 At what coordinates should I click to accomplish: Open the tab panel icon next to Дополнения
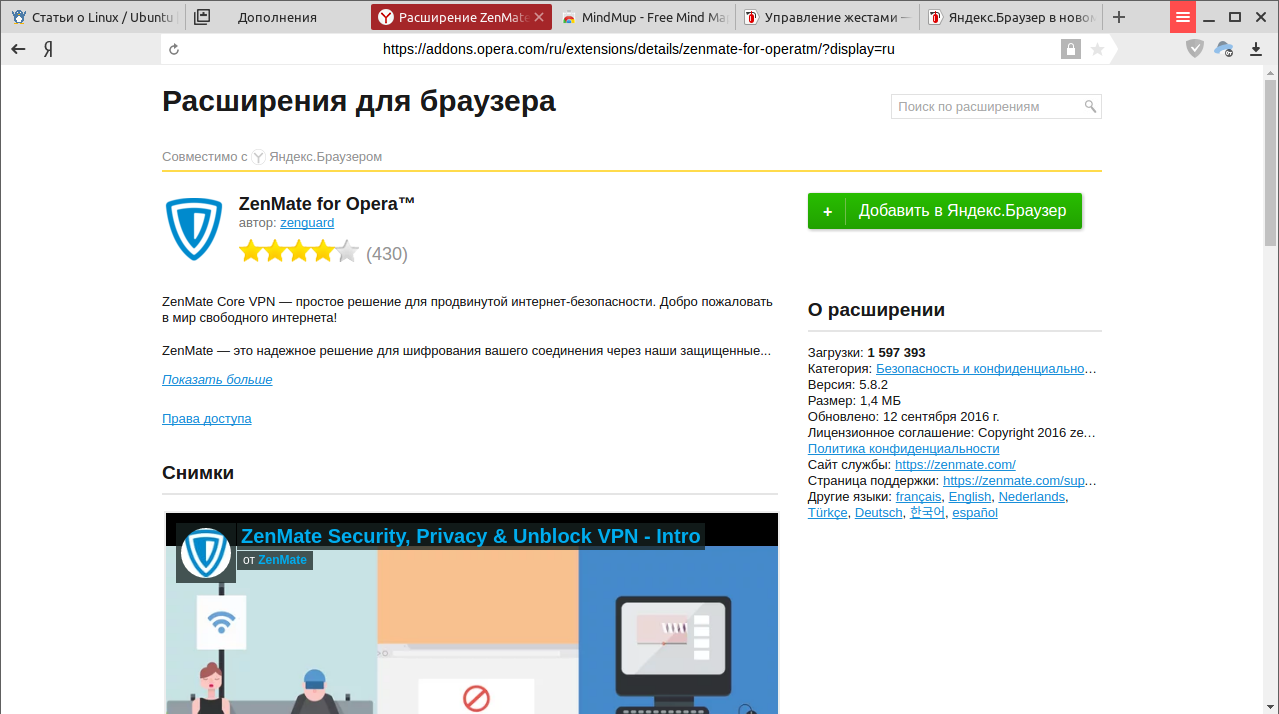(x=202, y=17)
